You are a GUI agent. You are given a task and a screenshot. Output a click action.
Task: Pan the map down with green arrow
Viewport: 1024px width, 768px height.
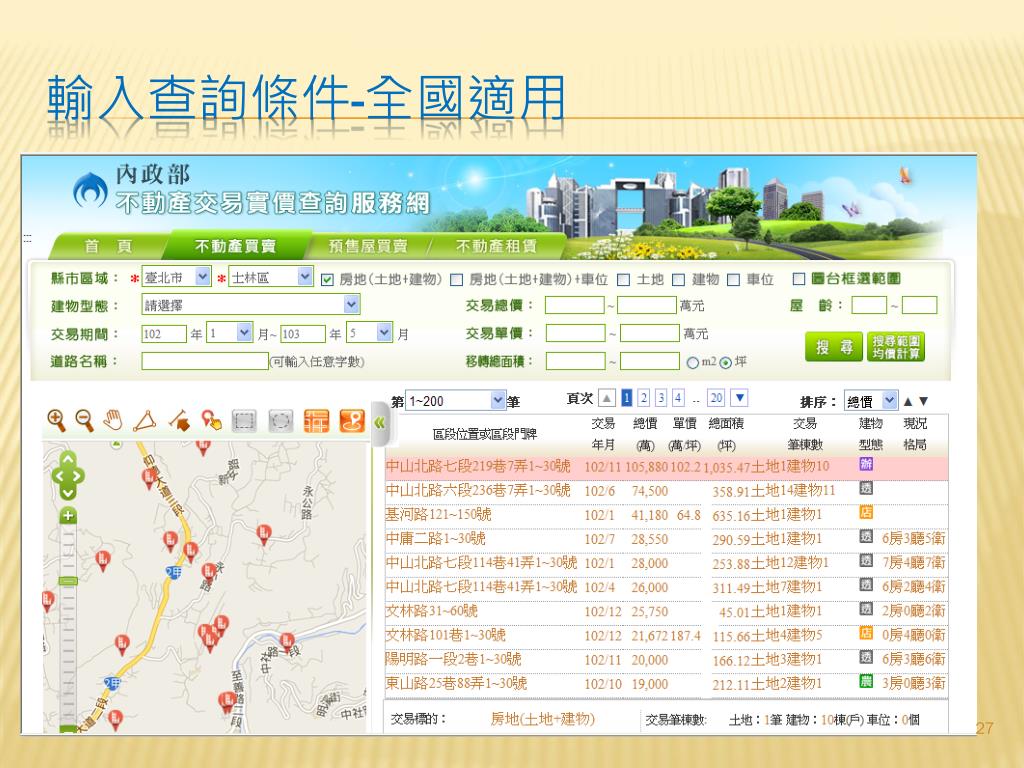click(69, 492)
